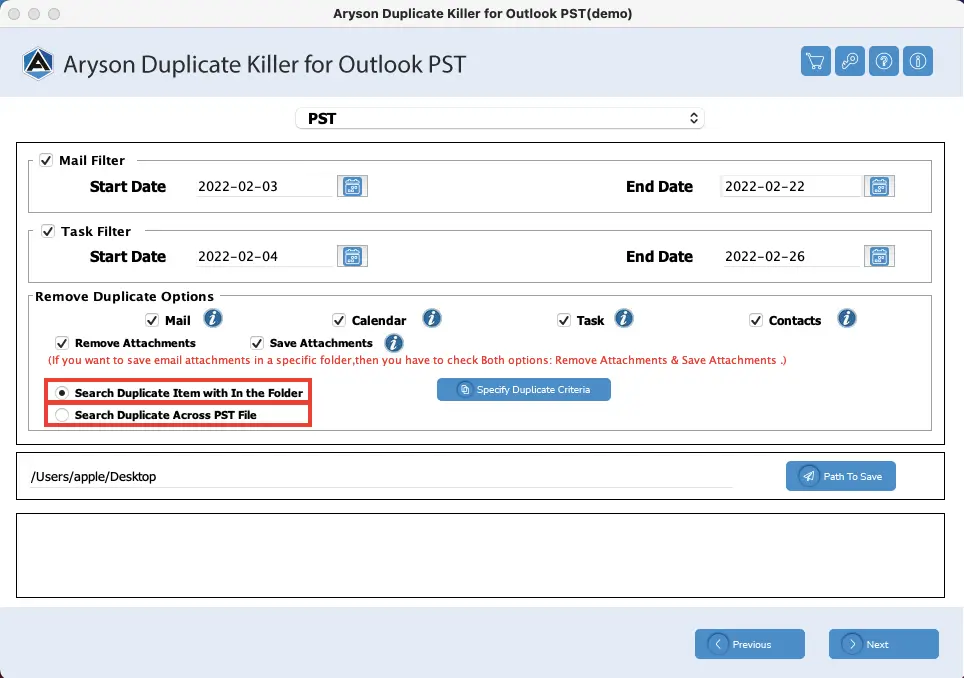Show info for Save Attachments option

pos(393,343)
